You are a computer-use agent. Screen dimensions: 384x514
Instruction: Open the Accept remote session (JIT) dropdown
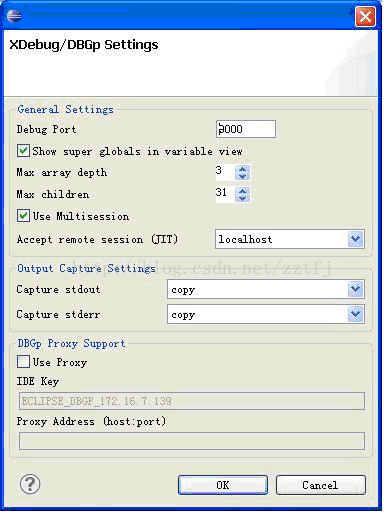[355, 239]
